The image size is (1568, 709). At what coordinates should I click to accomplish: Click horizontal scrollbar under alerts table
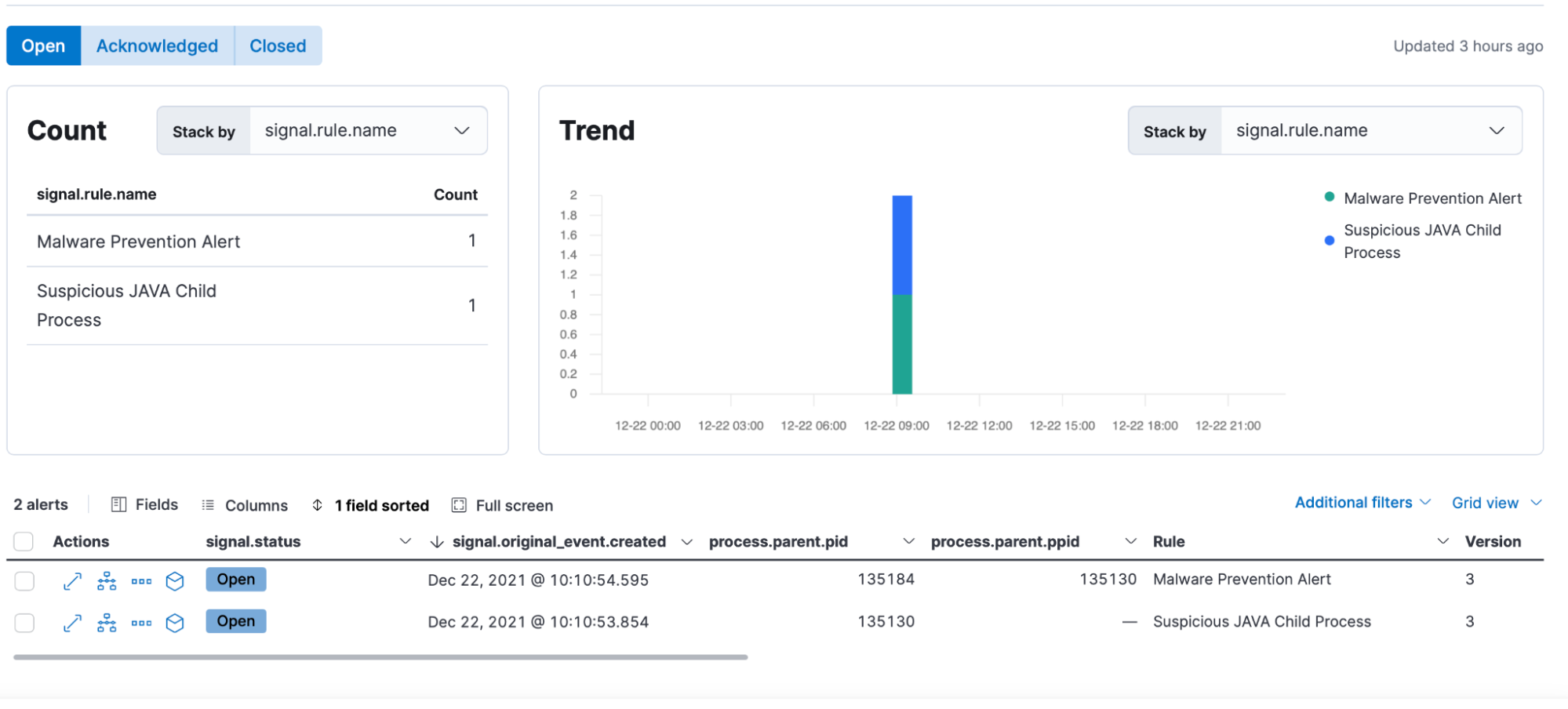(380, 657)
